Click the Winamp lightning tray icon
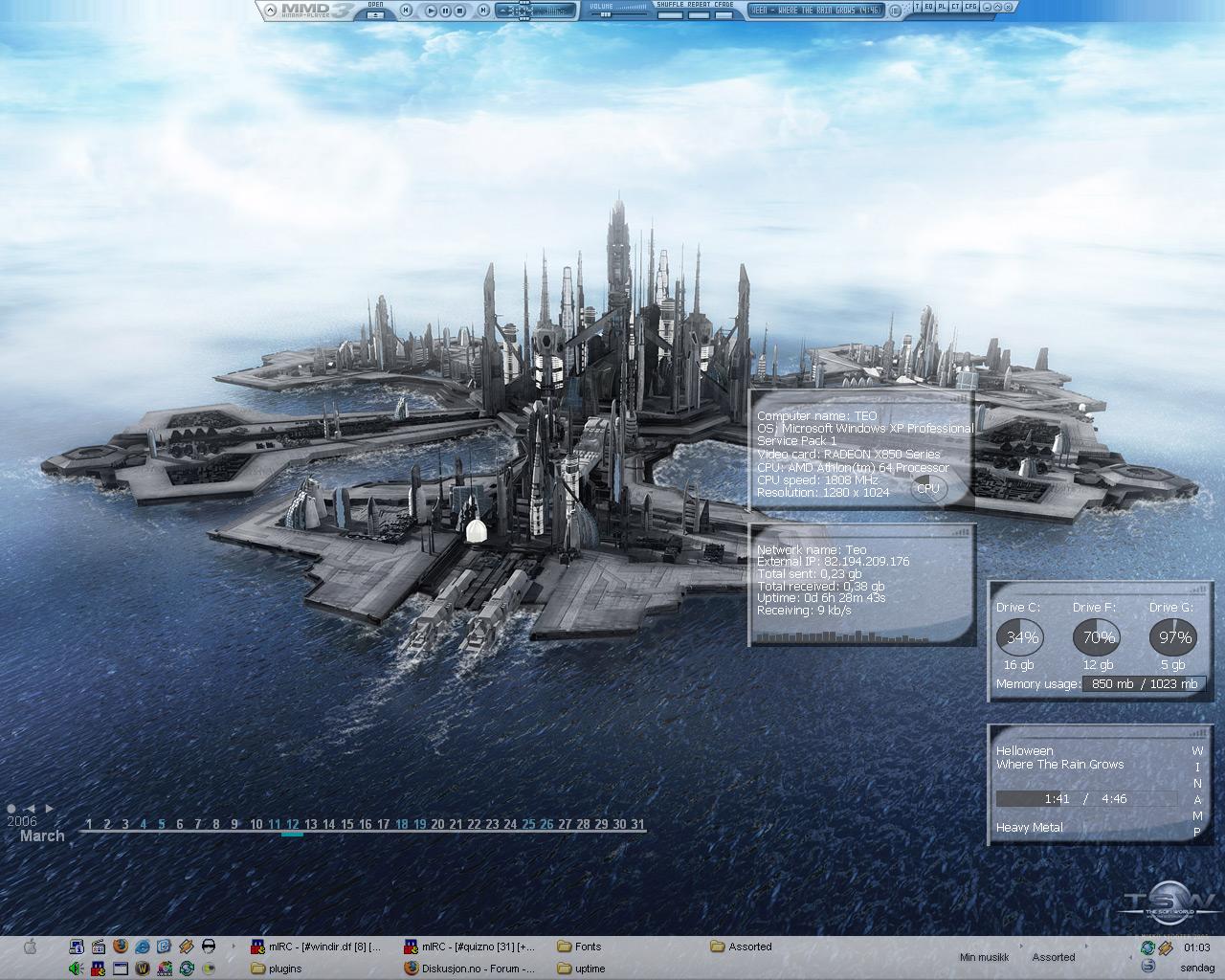 tap(1165, 947)
